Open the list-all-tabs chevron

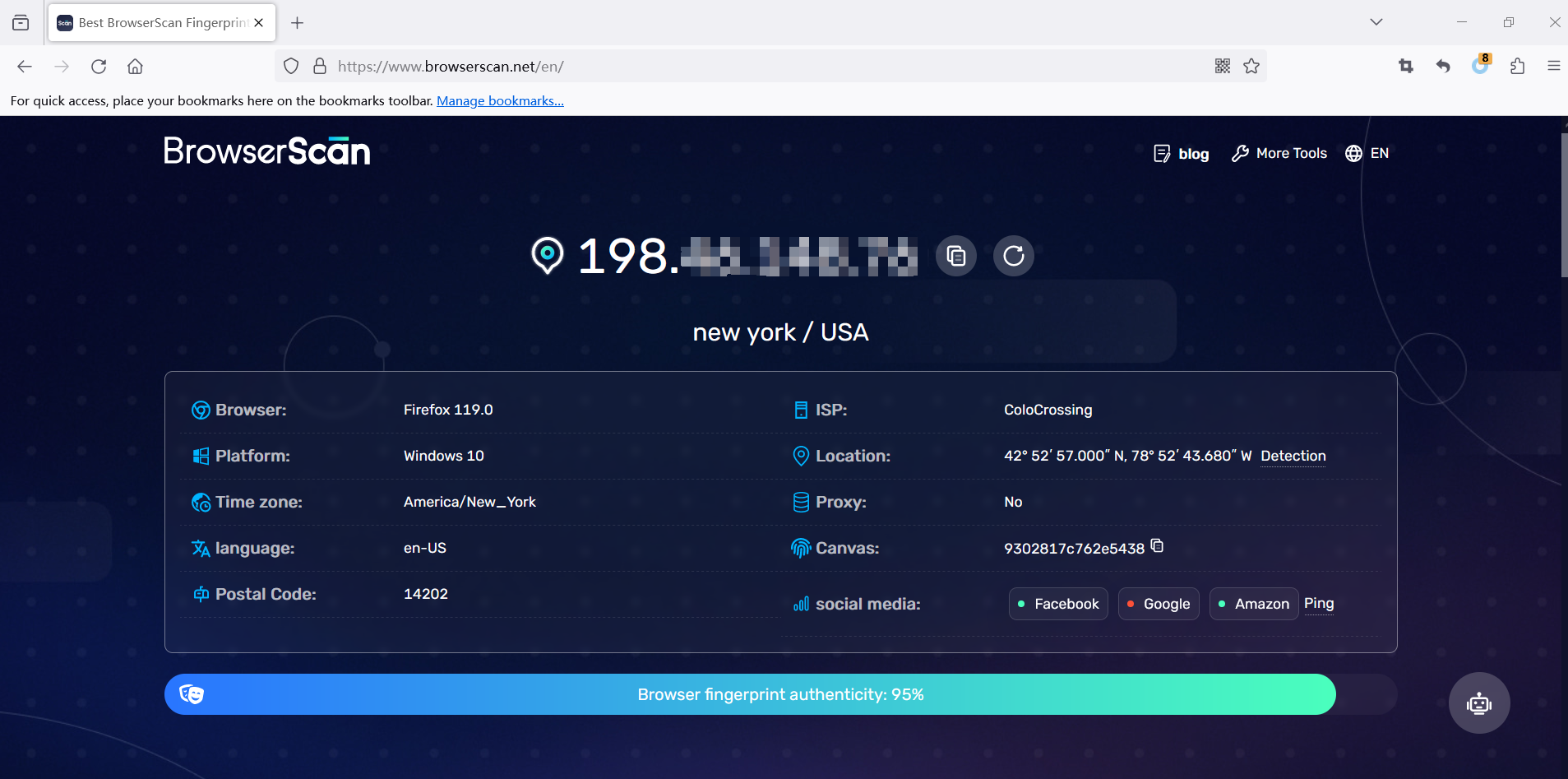point(1376,22)
